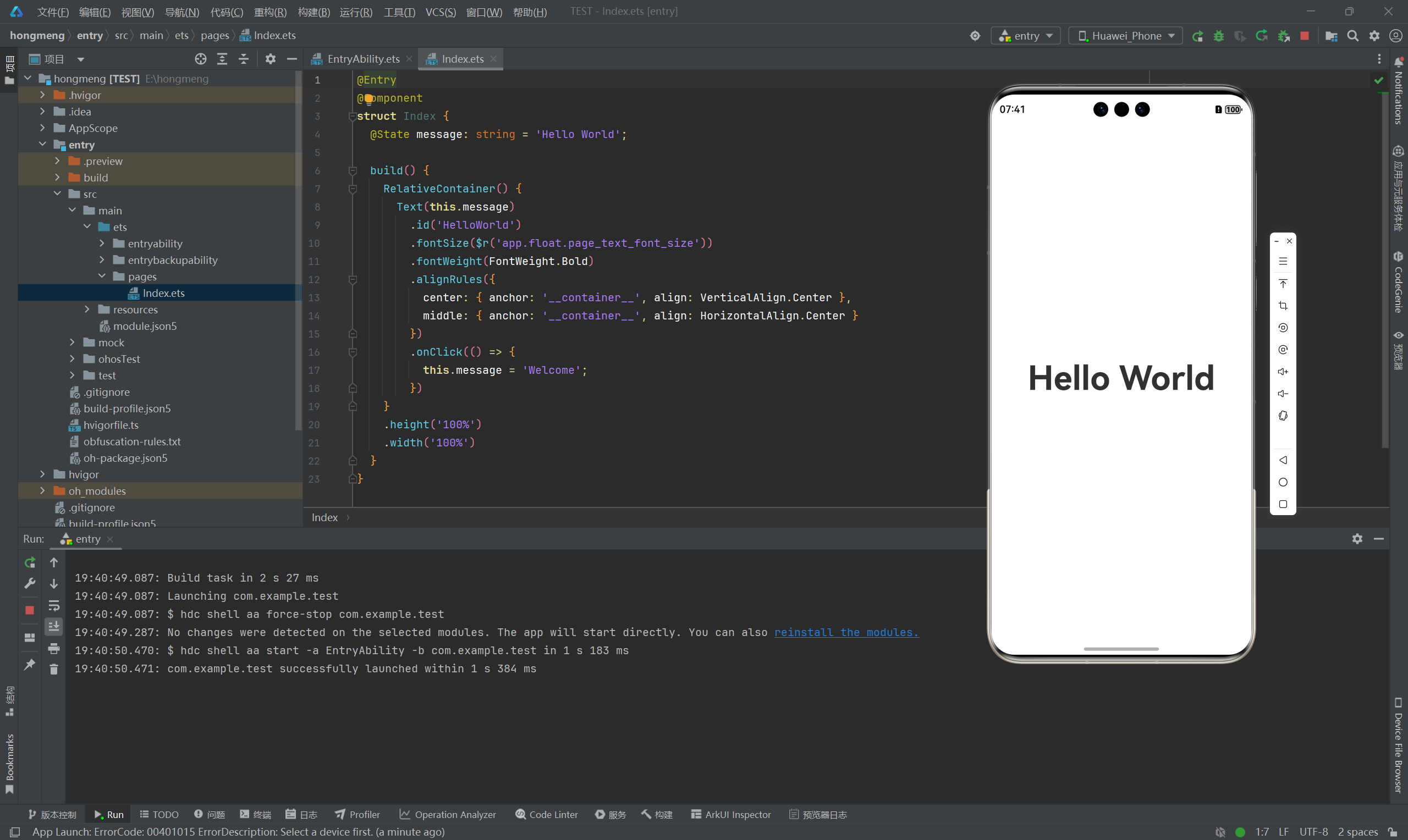Screen dimensions: 1408x840
Task: Click the trash icon in the Run console
Action: pyautogui.click(x=54, y=670)
